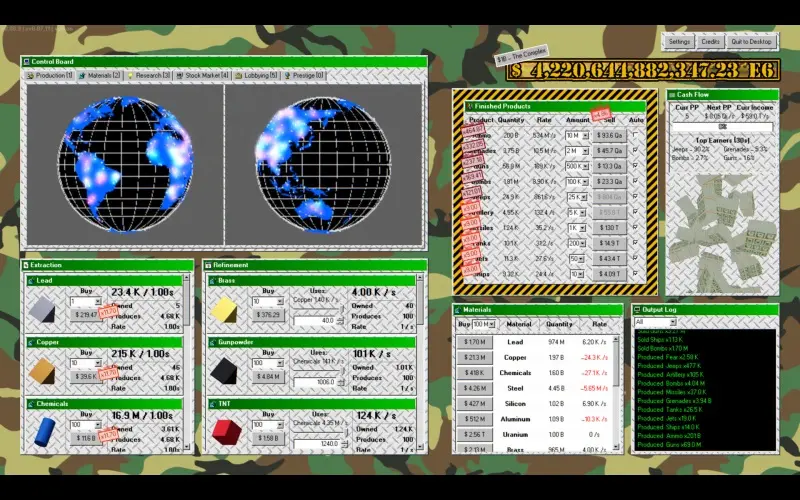Toggle Auto sell checkbox on $4.09 T row
This screenshot has width=800, height=500.
coord(635,273)
